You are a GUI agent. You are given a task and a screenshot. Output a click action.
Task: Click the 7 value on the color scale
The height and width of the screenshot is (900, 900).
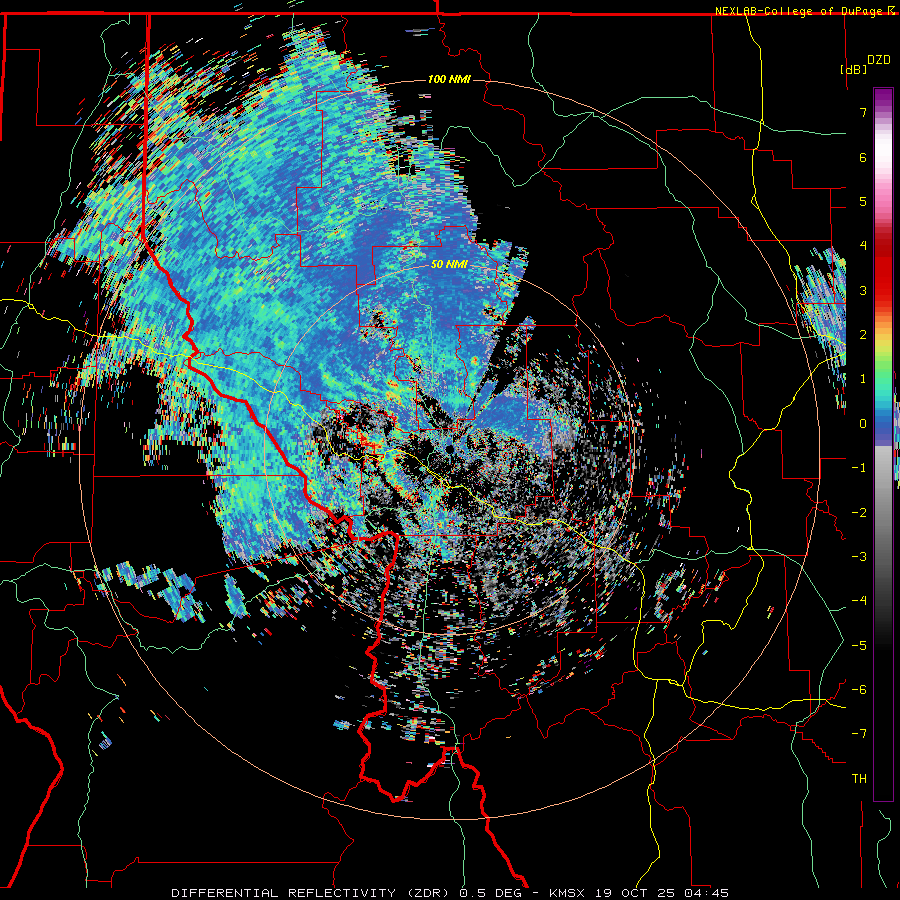(863, 112)
